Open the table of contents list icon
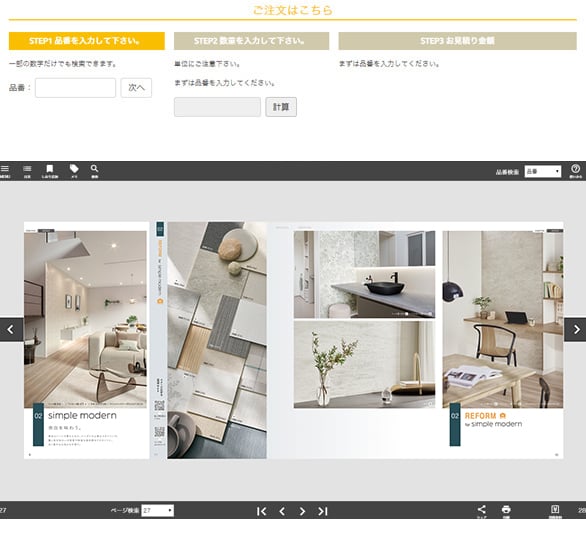 pyautogui.click(x=27, y=171)
